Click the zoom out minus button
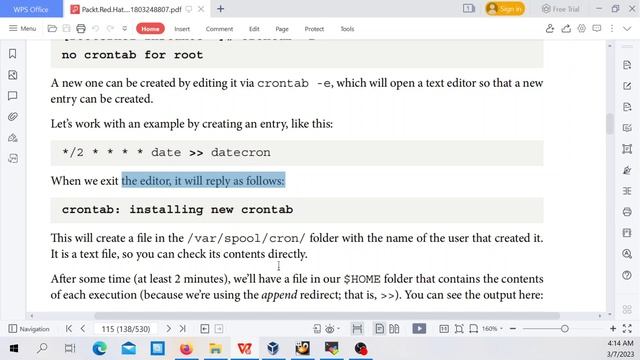This screenshot has width=640, height=360. pyautogui.click(x=513, y=329)
